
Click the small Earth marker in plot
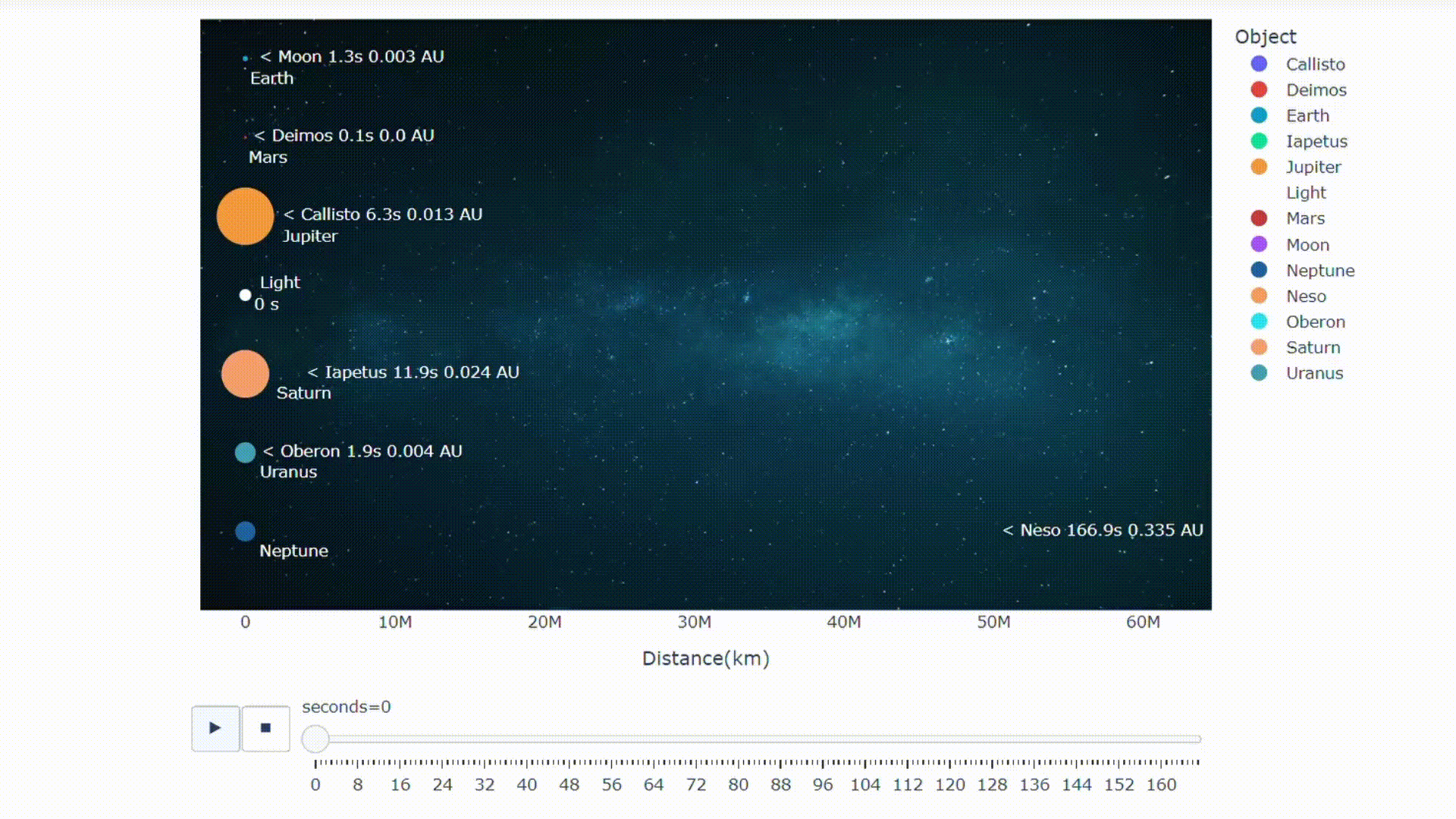point(245,58)
